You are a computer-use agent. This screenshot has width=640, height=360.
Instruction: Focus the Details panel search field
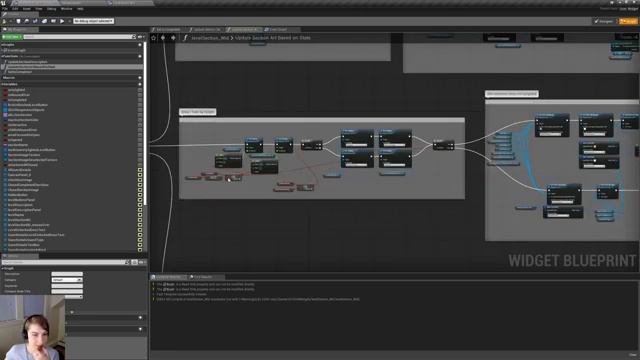pyautogui.click(x=65, y=262)
